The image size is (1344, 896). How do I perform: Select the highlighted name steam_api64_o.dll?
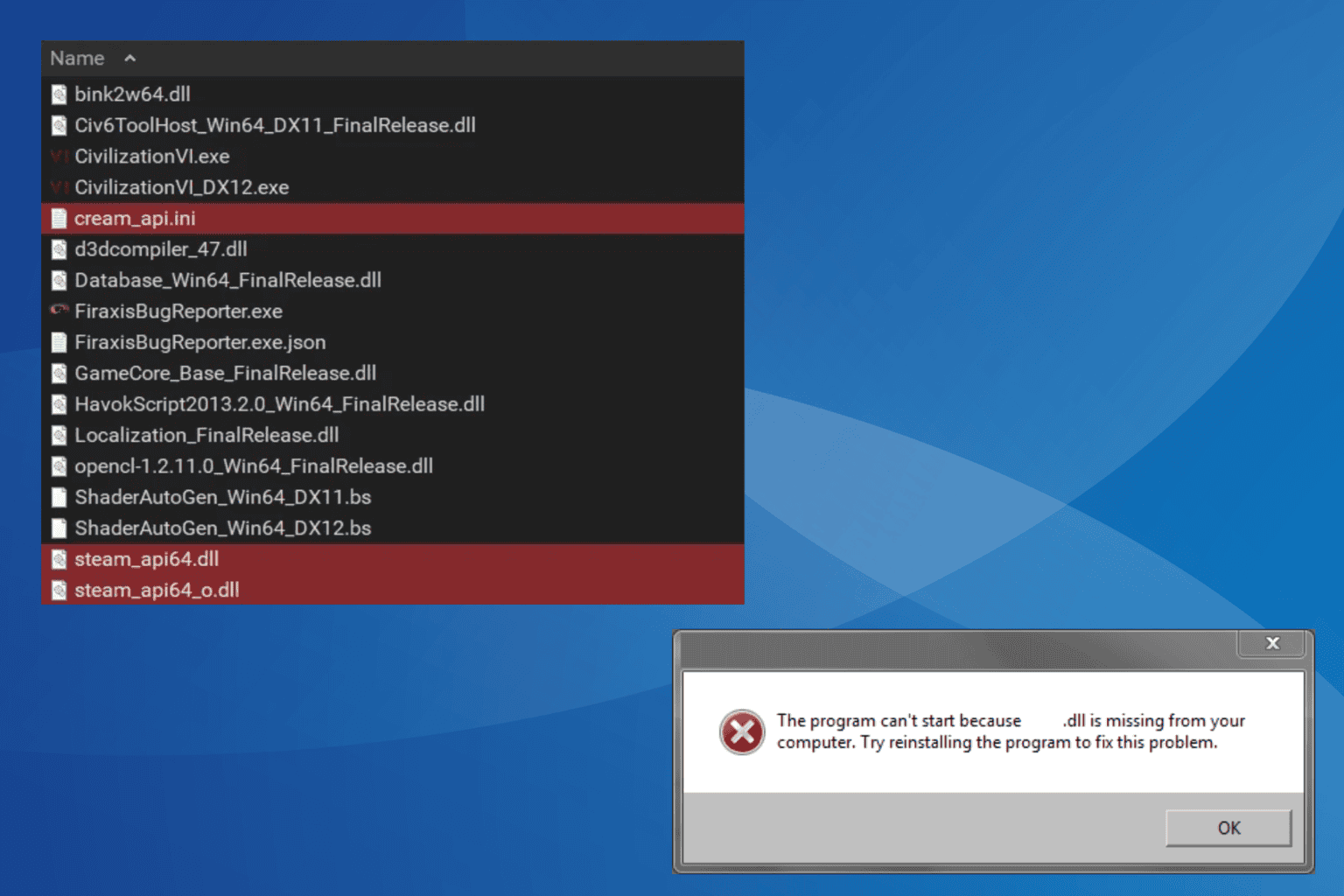[x=157, y=591]
